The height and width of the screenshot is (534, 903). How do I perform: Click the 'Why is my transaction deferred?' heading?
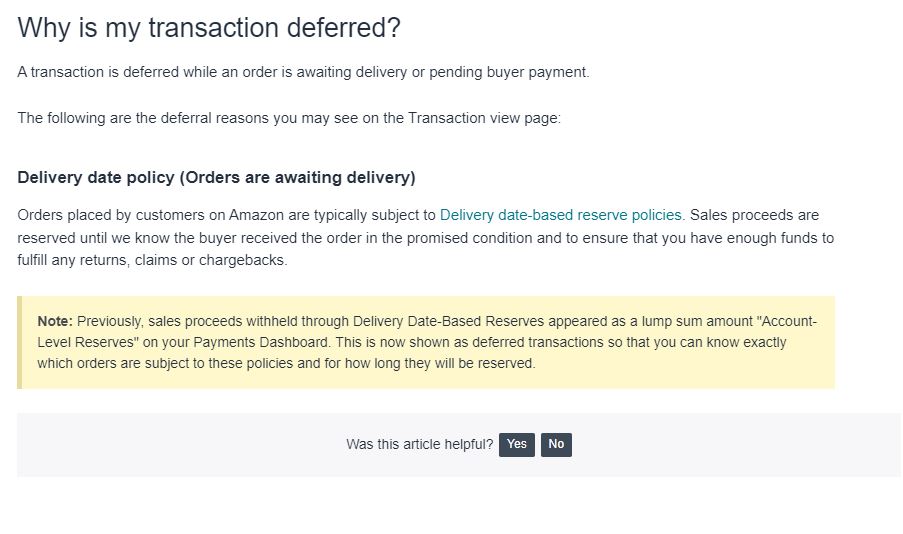click(x=208, y=28)
